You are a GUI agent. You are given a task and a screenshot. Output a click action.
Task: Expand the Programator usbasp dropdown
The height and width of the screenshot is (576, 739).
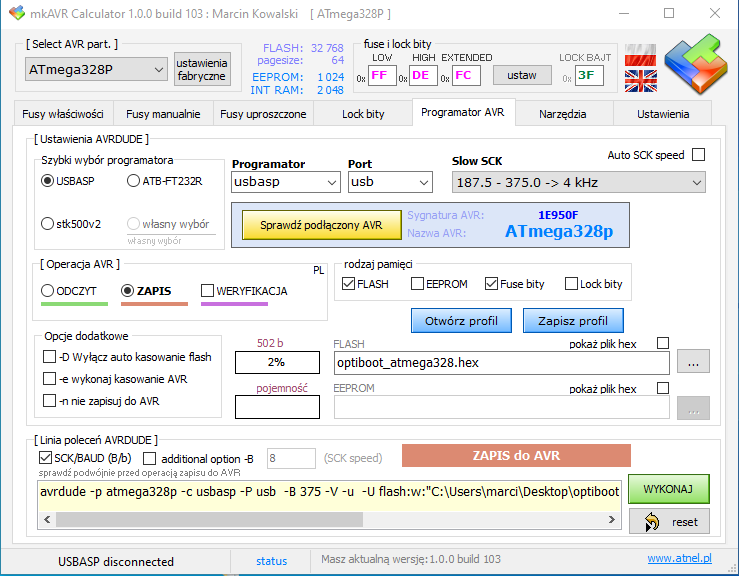tap(286, 182)
